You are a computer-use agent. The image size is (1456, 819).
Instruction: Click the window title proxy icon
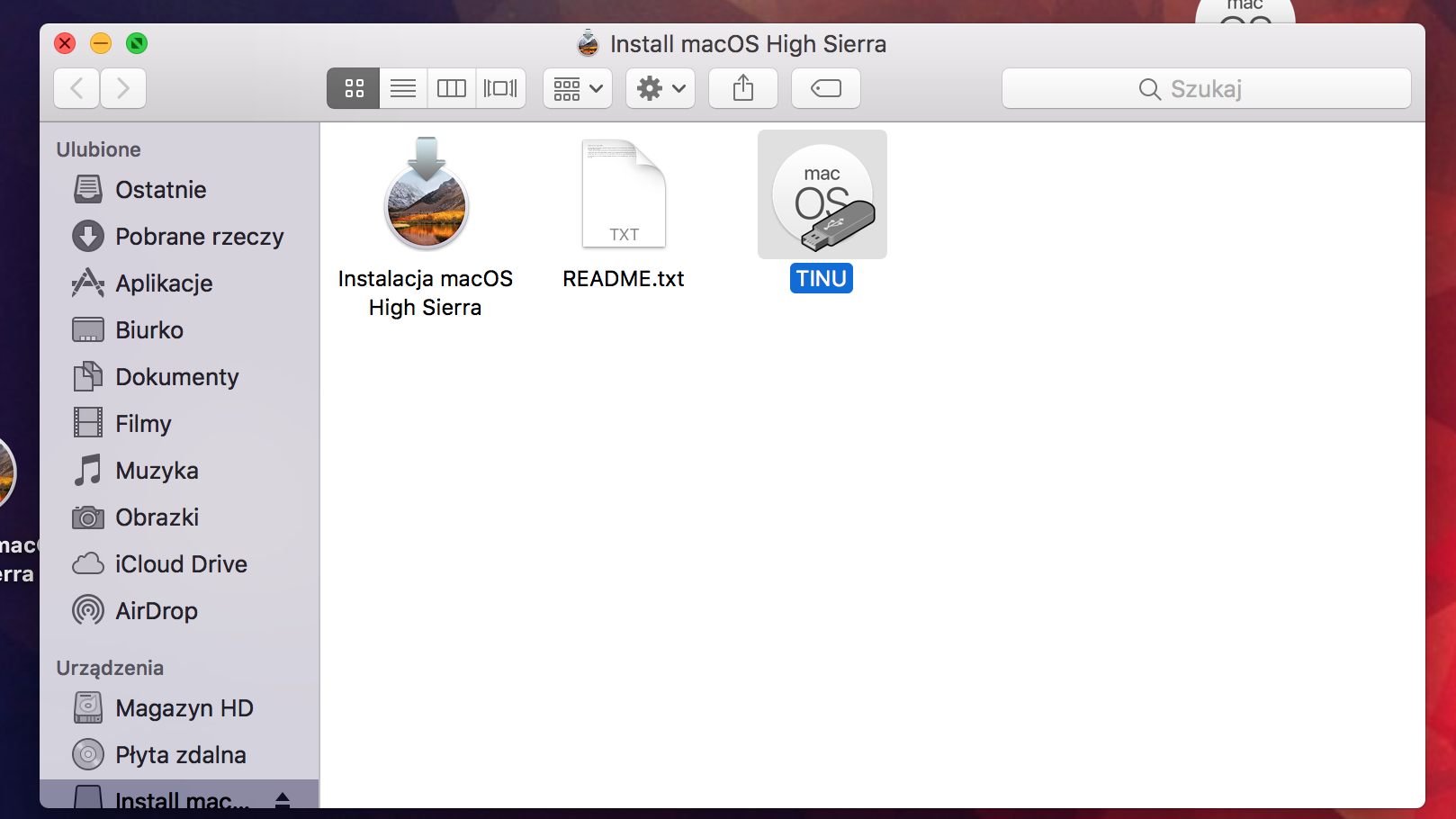click(x=588, y=43)
